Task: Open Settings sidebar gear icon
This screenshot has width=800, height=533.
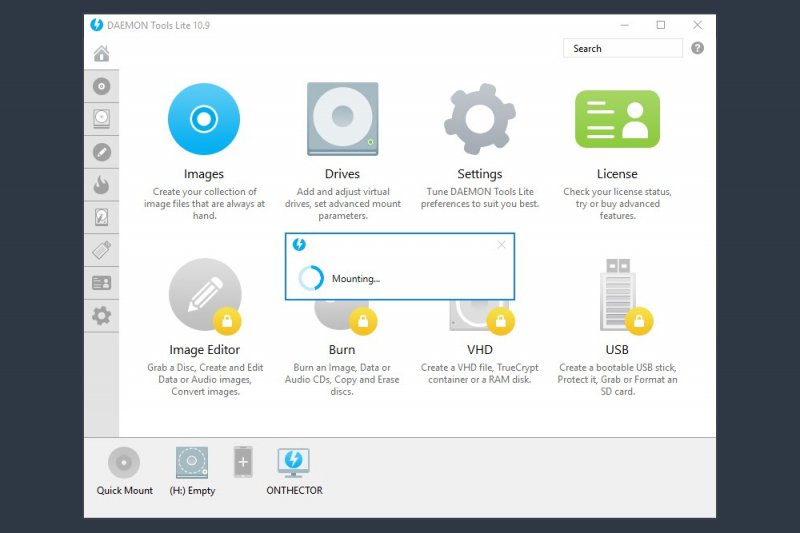Action: click(102, 316)
